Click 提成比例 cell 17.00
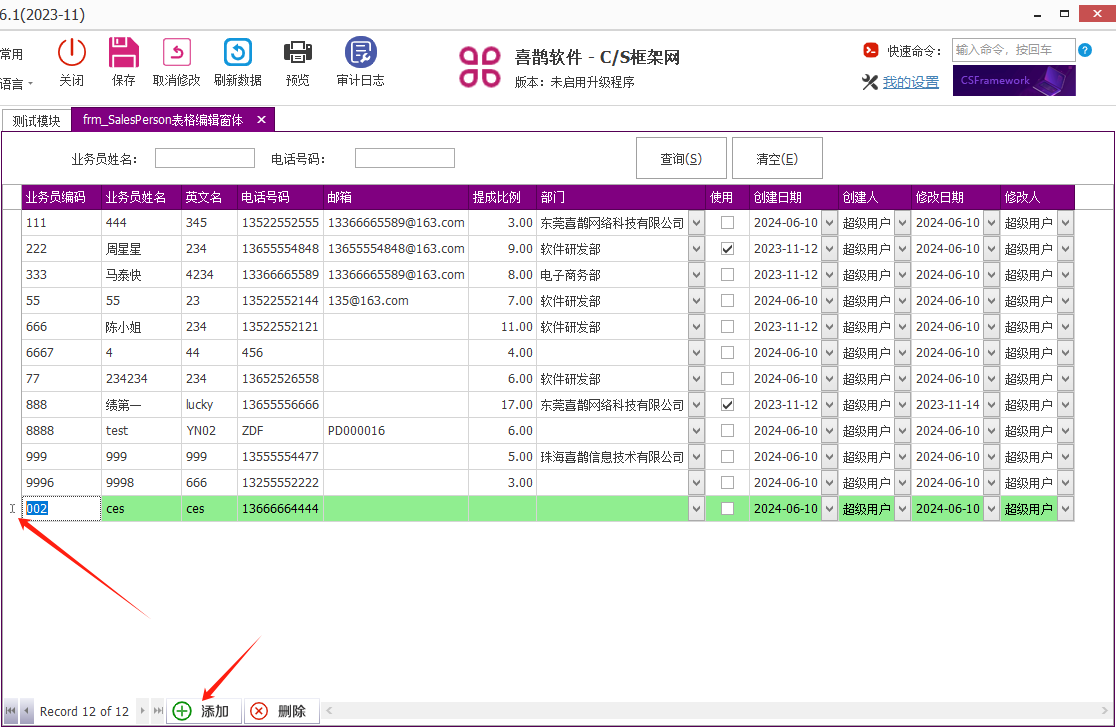The height and width of the screenshot is (728, 1116). point(502,404)
